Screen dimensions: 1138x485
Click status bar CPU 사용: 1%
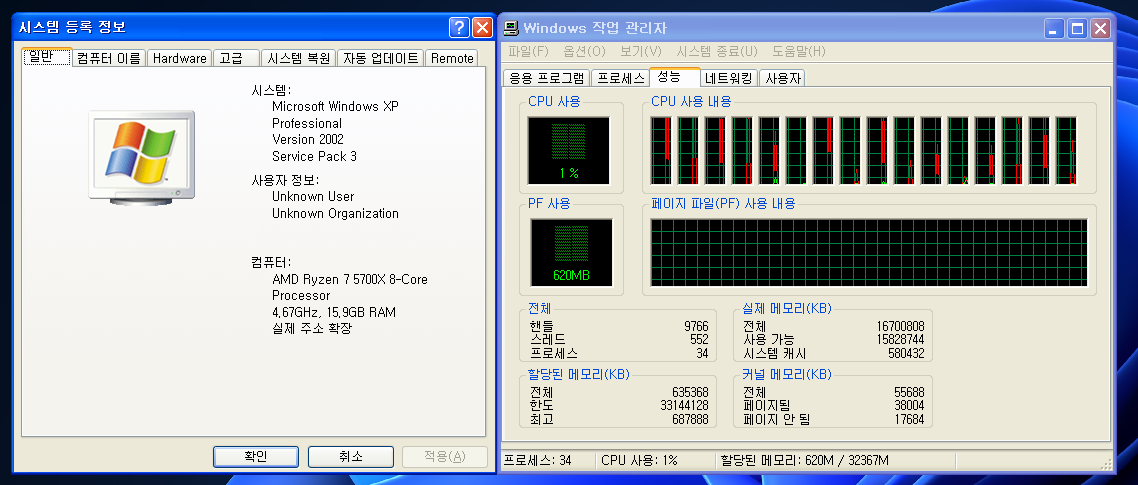(x=639, y=460)
